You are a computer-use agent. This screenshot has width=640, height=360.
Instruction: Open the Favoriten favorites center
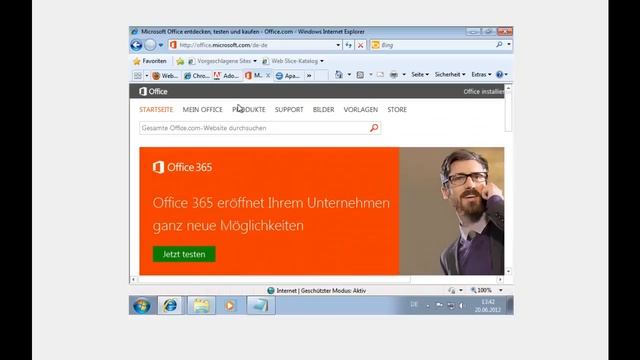[150, 61]
